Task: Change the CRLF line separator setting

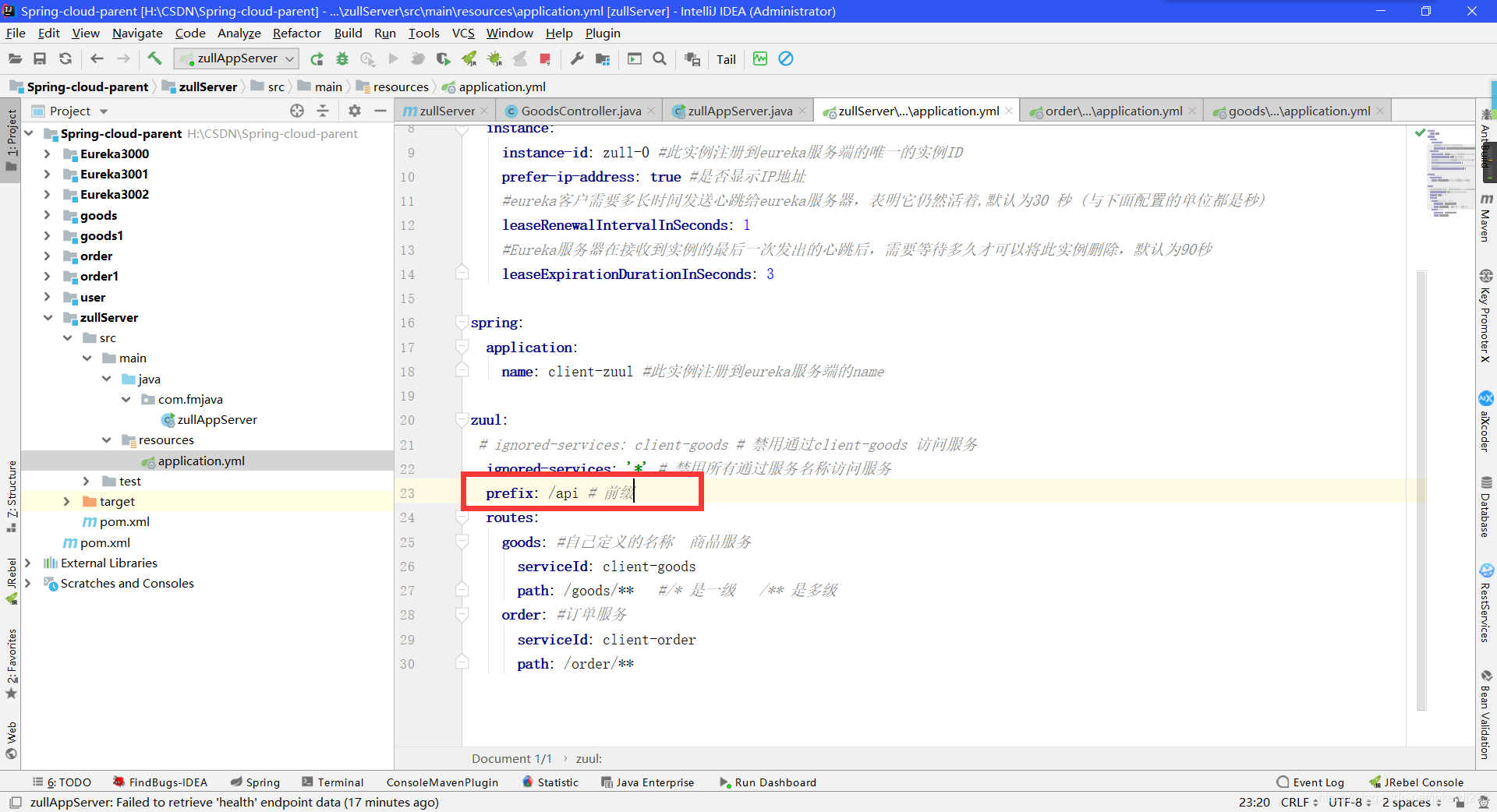Action: pos(1299,802)
